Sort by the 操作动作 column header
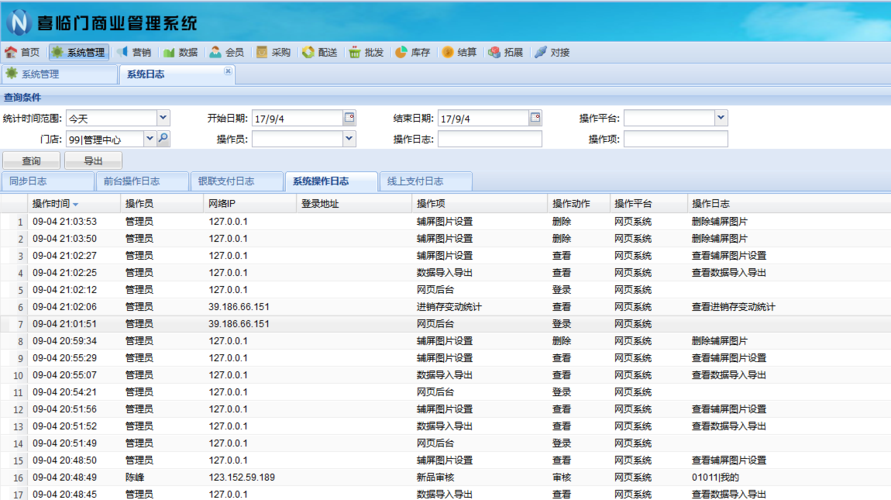Screen dimensions: 891x500 click(x=578, y=203)
